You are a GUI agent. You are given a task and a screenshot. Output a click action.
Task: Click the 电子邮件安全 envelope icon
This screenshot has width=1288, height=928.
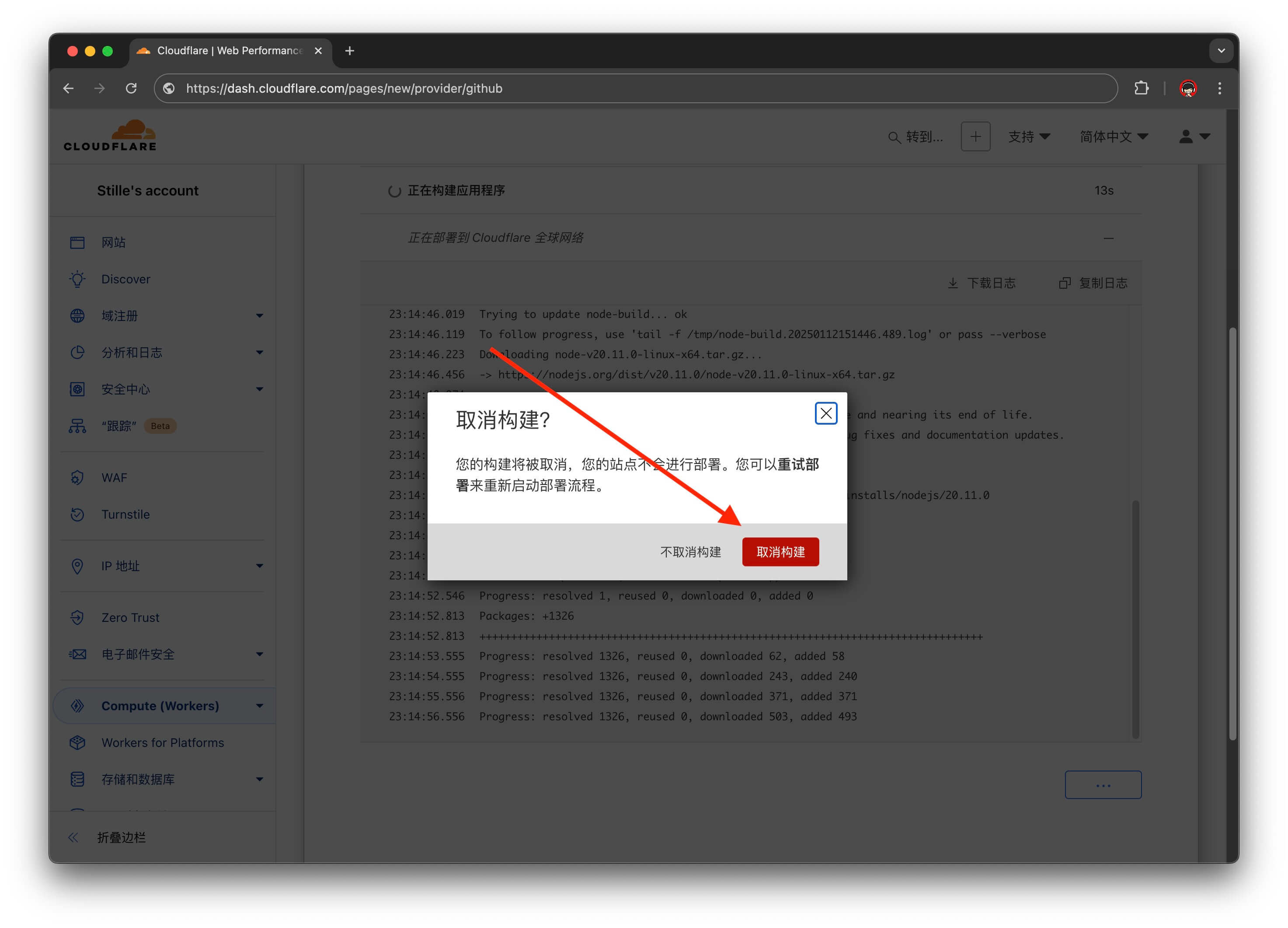77,654
